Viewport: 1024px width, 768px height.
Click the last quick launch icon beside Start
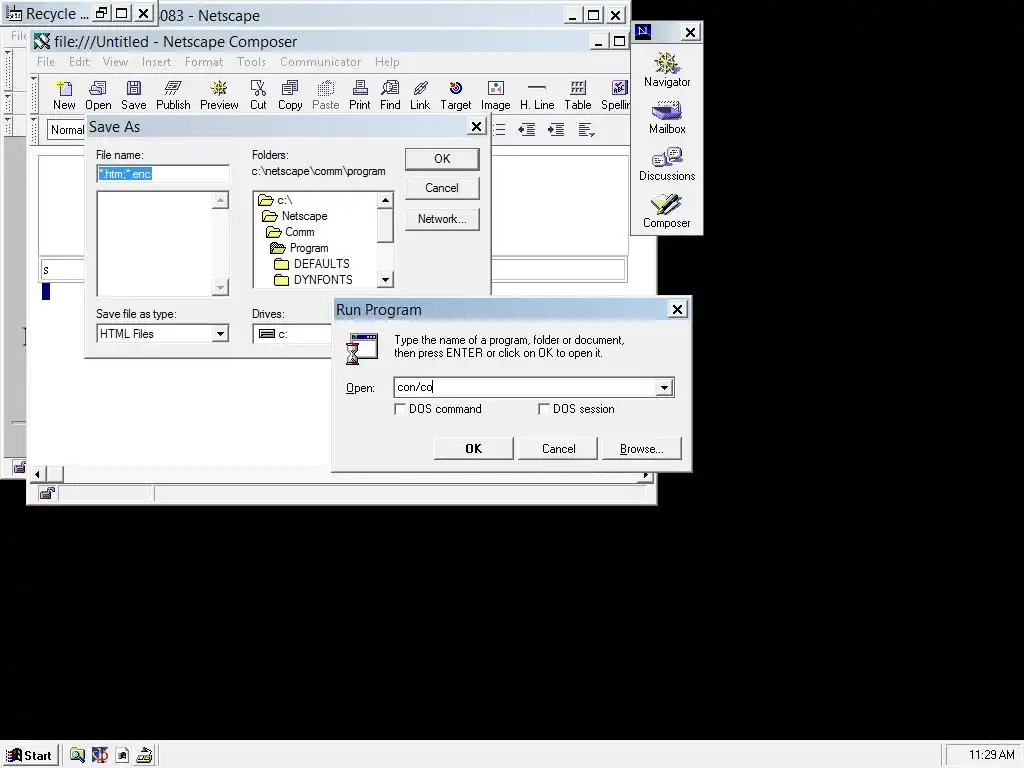(x=144, y=755)
